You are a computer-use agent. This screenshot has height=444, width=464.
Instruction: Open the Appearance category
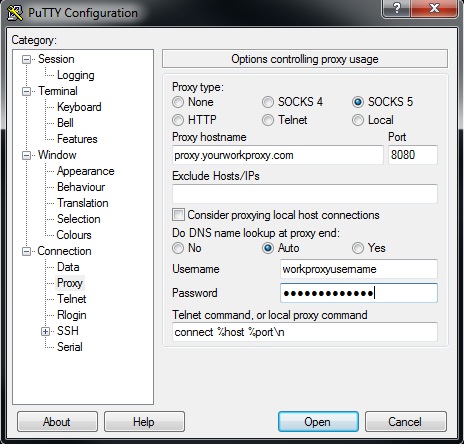click(x=86, y=171)
